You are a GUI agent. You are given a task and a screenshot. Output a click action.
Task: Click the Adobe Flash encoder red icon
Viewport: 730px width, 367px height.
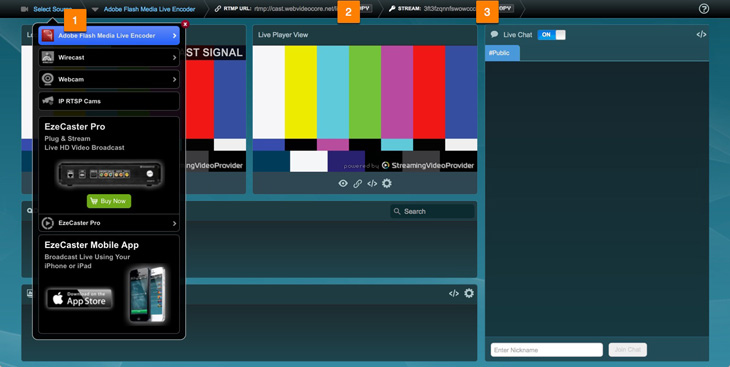pos(48,35)
